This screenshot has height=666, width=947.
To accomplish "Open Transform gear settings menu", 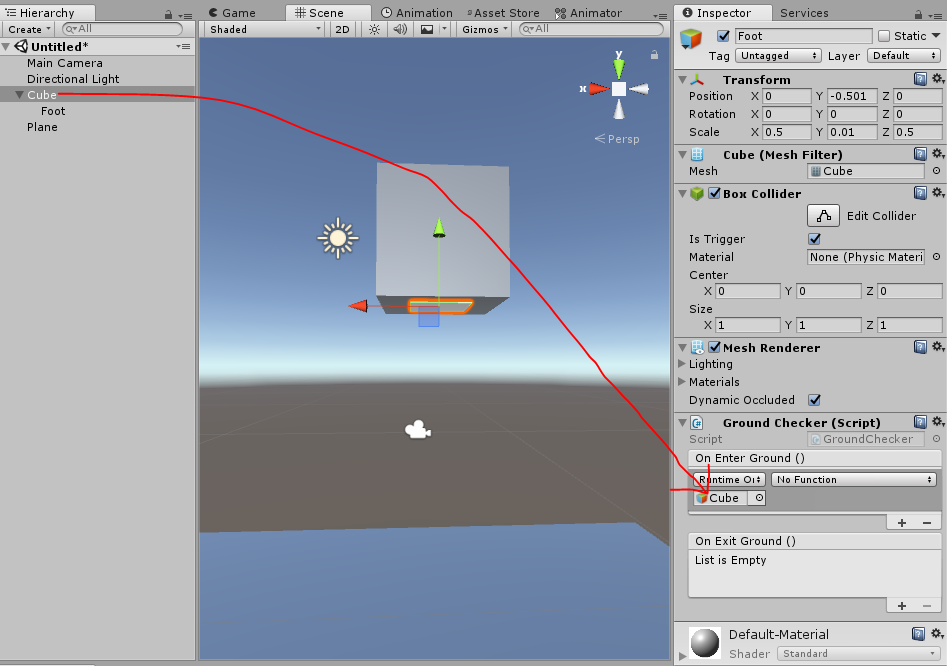I will point(937,78).
